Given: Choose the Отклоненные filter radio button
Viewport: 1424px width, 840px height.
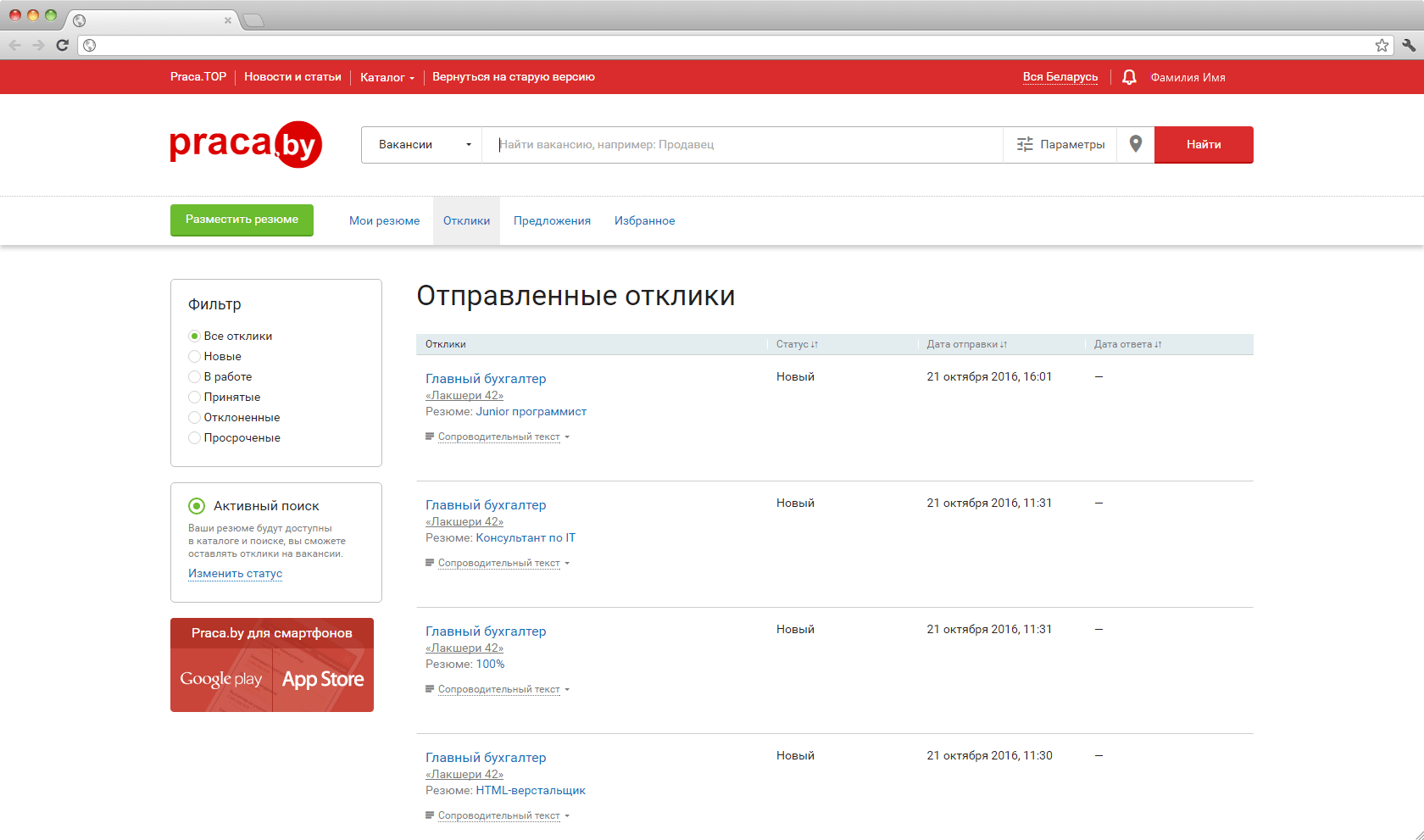Looking at the screenshot, I should point(194,418).
